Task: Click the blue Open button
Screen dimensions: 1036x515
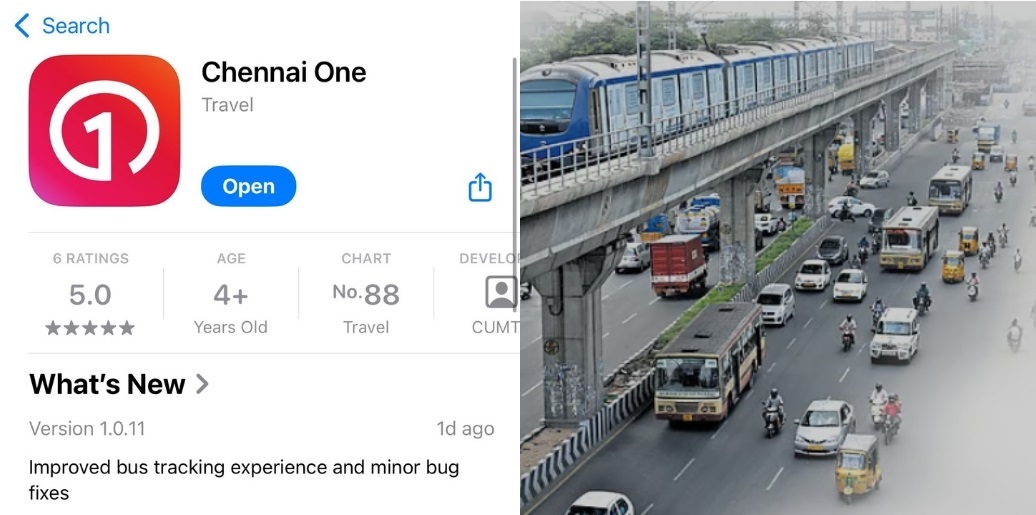Action: pos(248,186)
